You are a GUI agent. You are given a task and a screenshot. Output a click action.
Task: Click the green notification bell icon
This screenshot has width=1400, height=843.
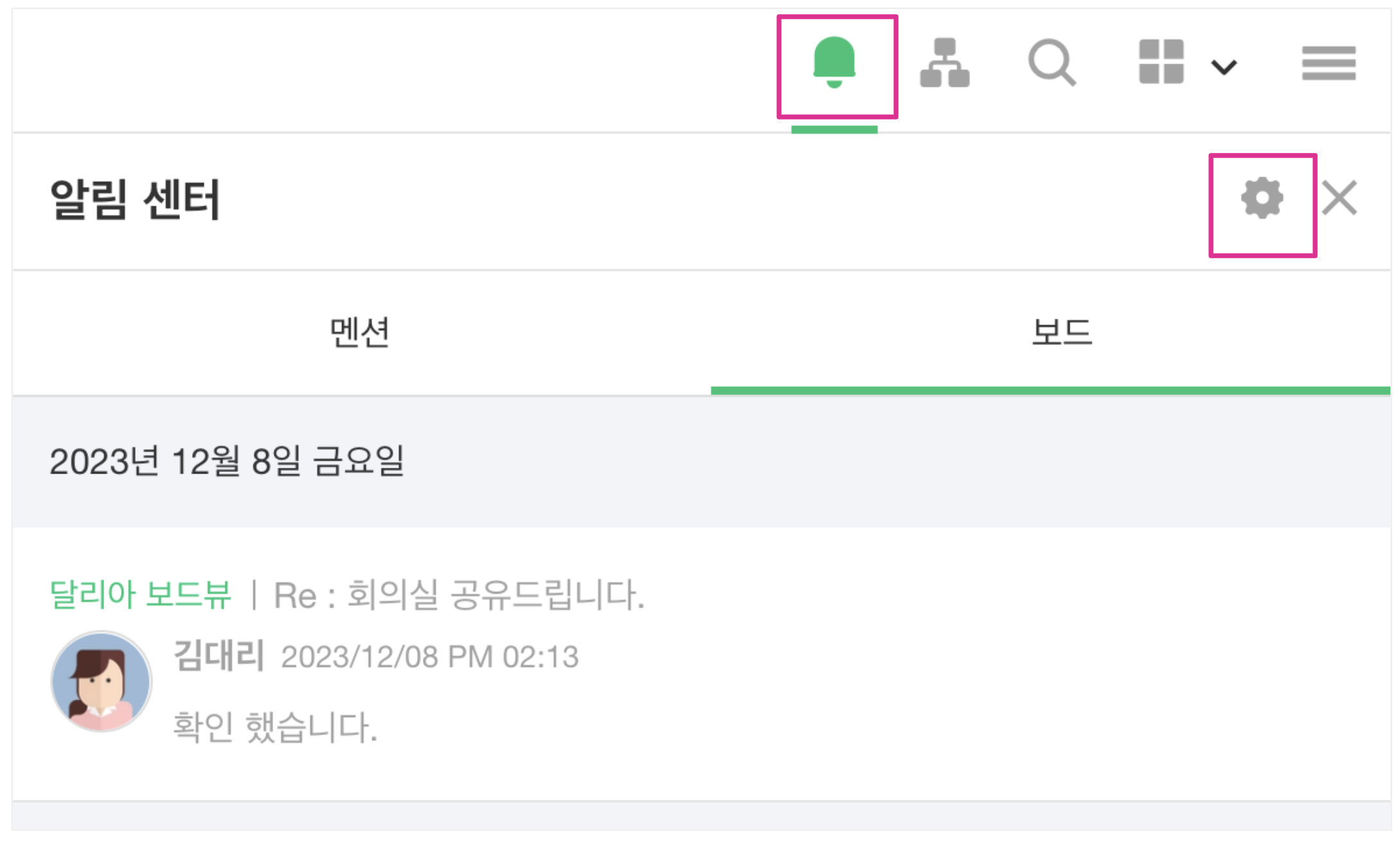tap(834, 63)
